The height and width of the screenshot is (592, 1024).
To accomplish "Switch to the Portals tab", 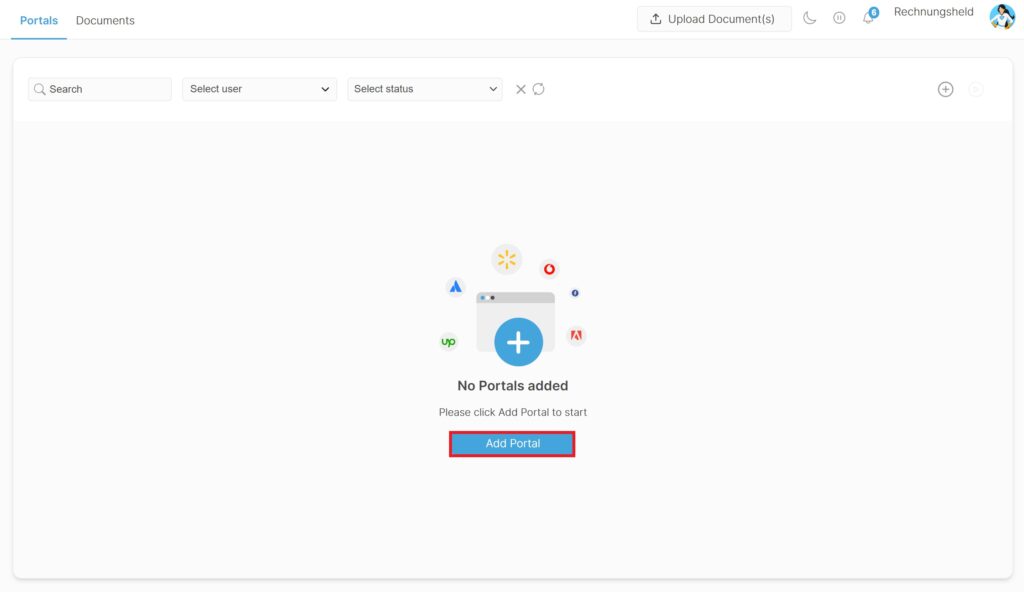I will (x=39, y=20).
